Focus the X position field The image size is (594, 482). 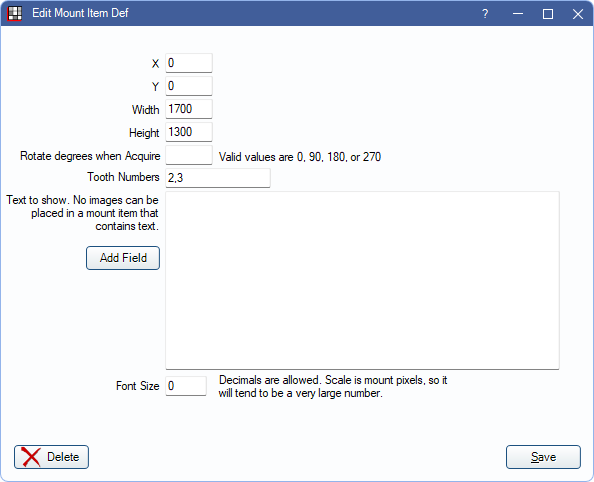click(189, 63)
